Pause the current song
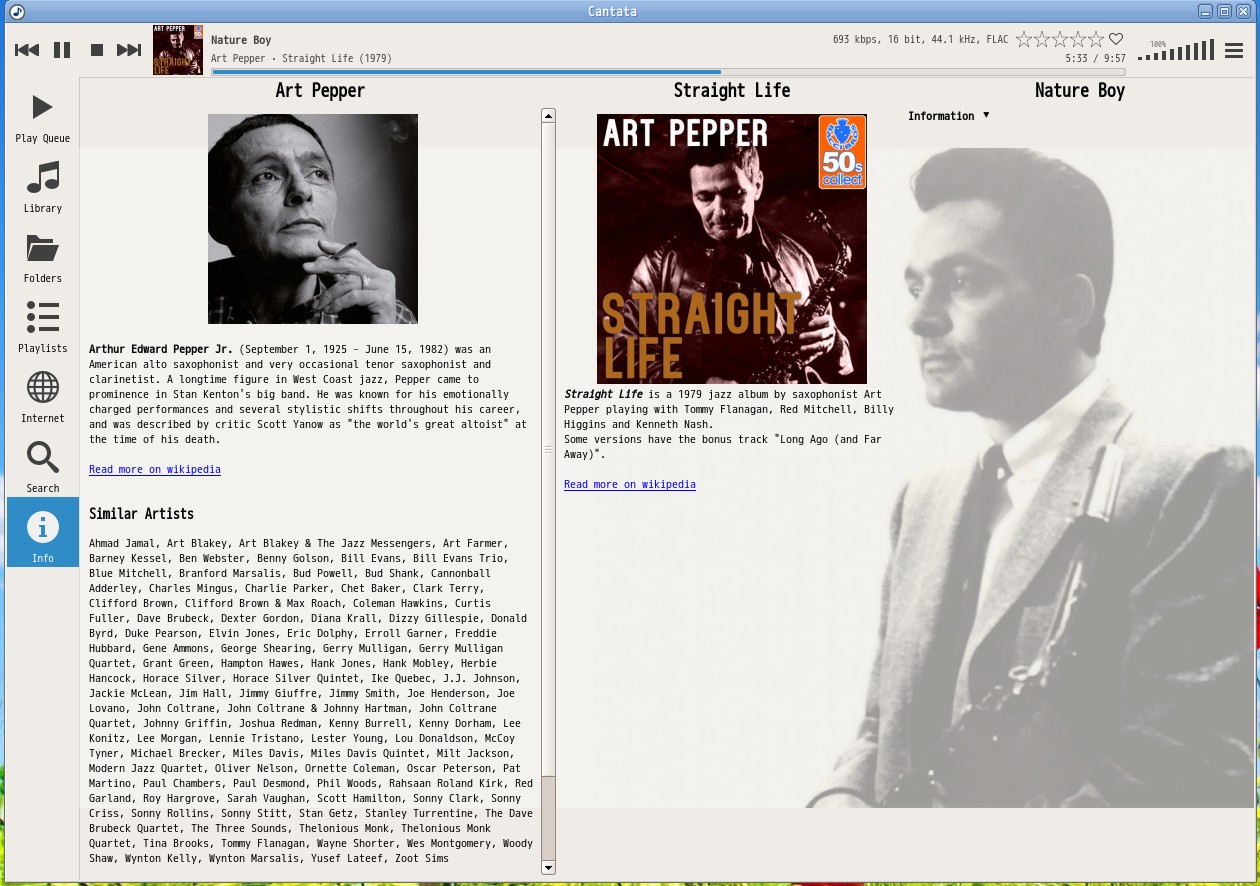Viewport: 1260px width, 886px height. [62, 50]
